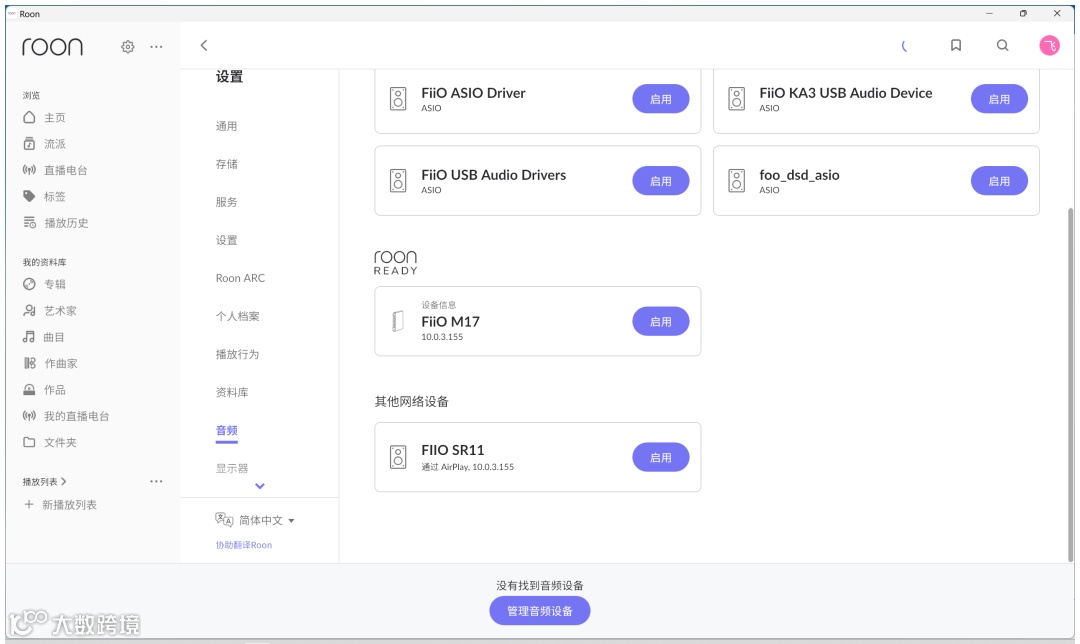
Task: Open 播放行为 playback settings tab
Action: click(237, 354)
